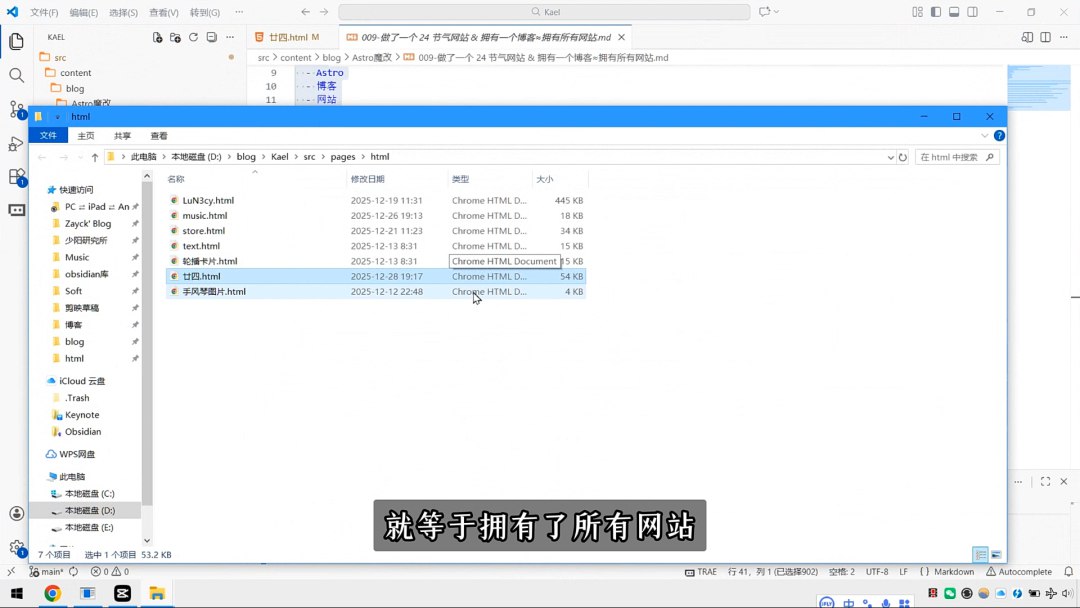Click the new folder icon in explorer header

(176, 37)
